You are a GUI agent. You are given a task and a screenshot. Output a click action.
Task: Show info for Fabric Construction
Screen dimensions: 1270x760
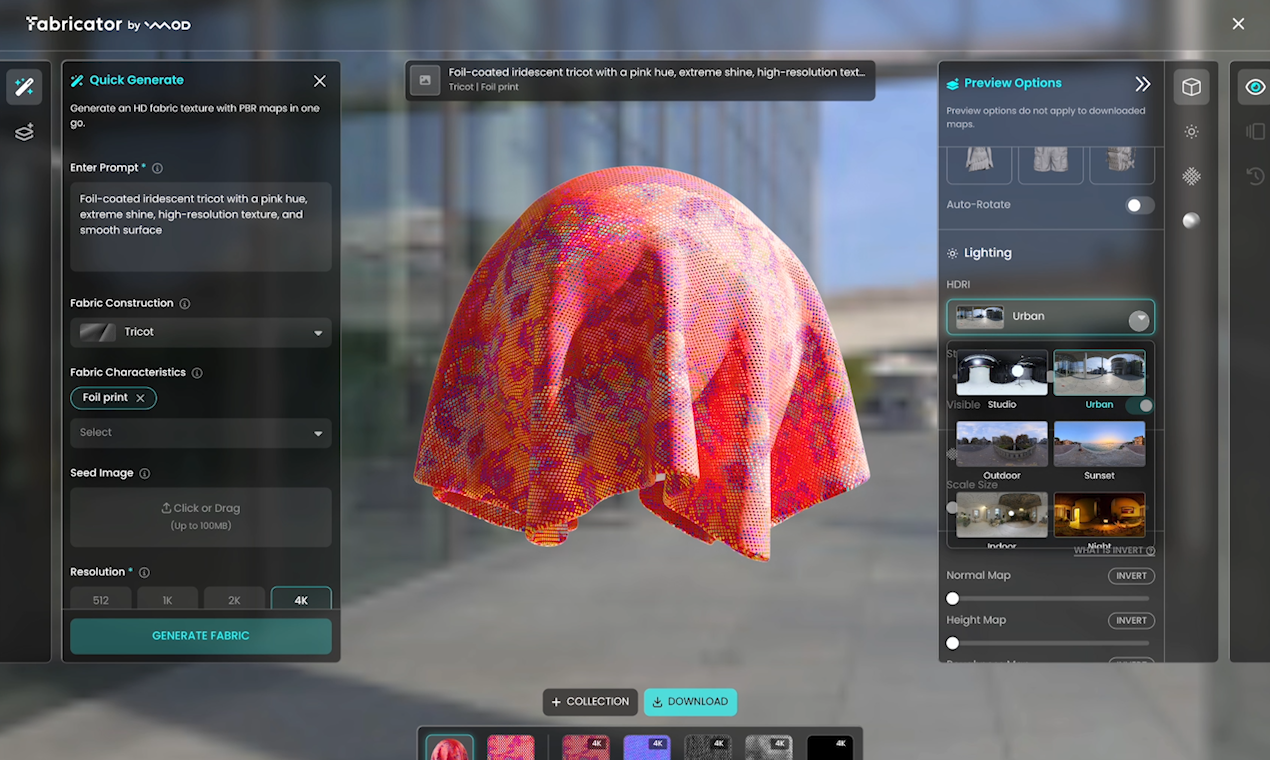(x=185, y=303)
